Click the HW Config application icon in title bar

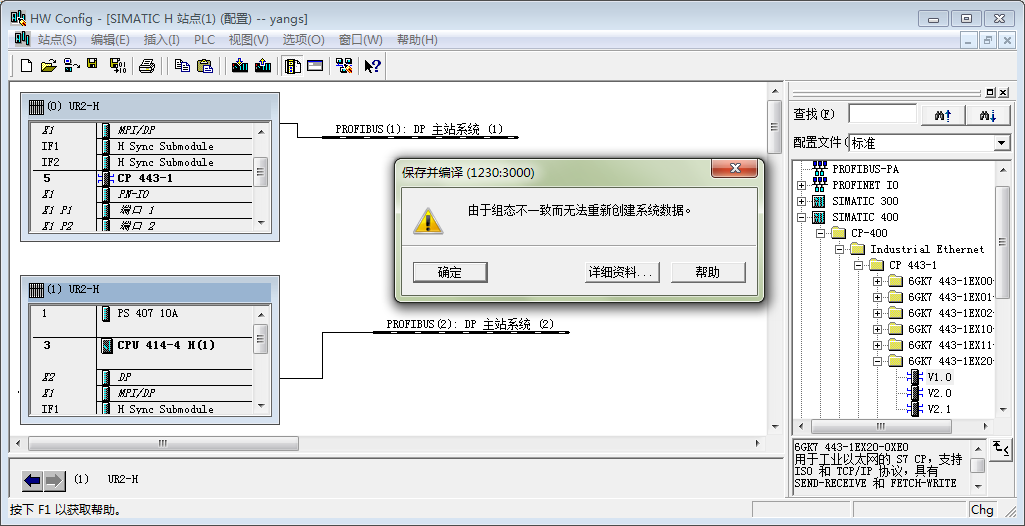click(18, 18)
